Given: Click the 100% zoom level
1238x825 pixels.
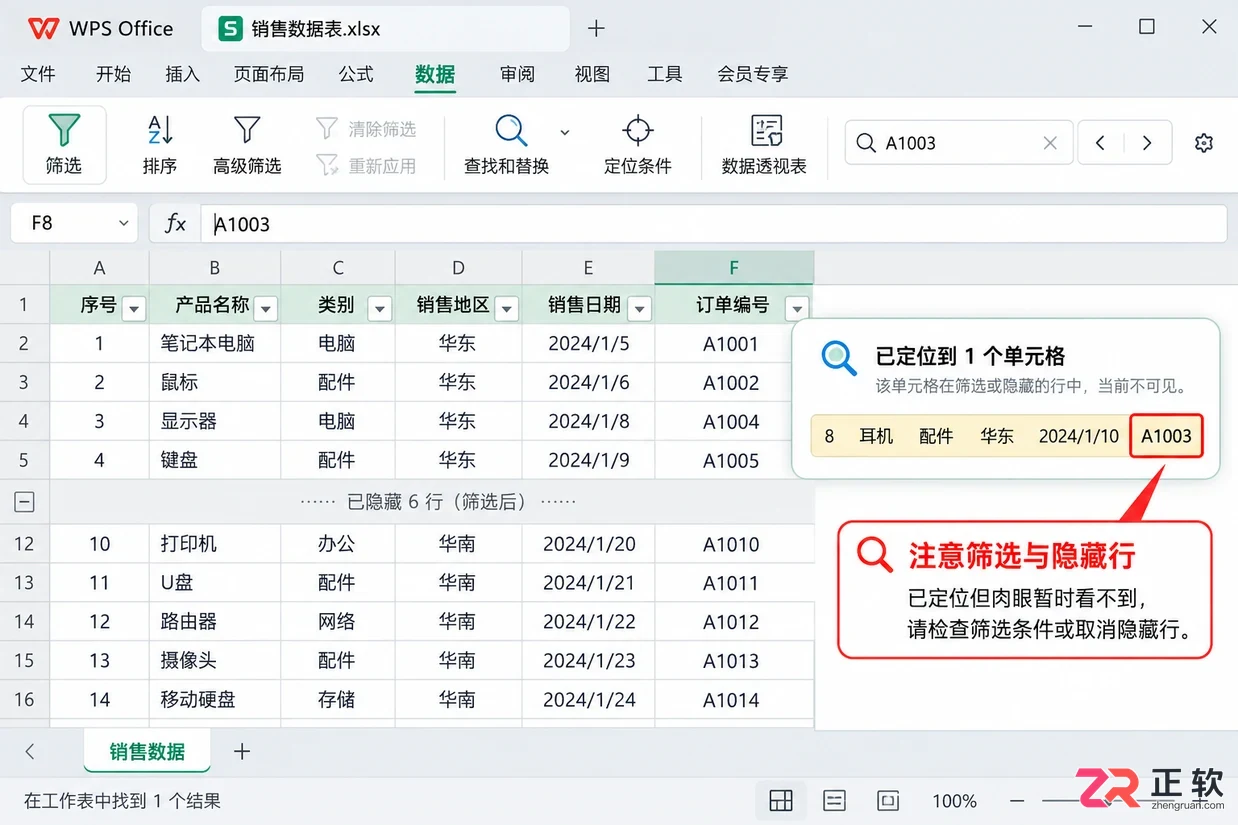Looking at the screenshot, I should click(954, 801).
